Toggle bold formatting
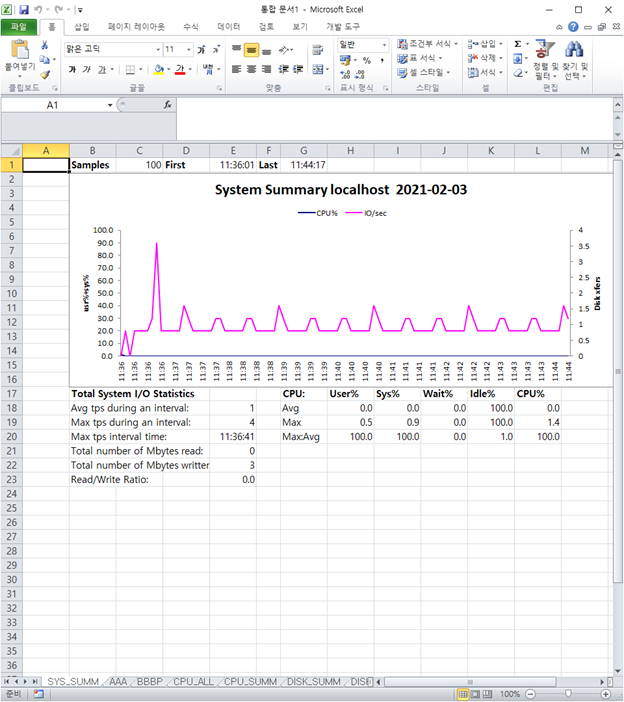 (72, 69)
